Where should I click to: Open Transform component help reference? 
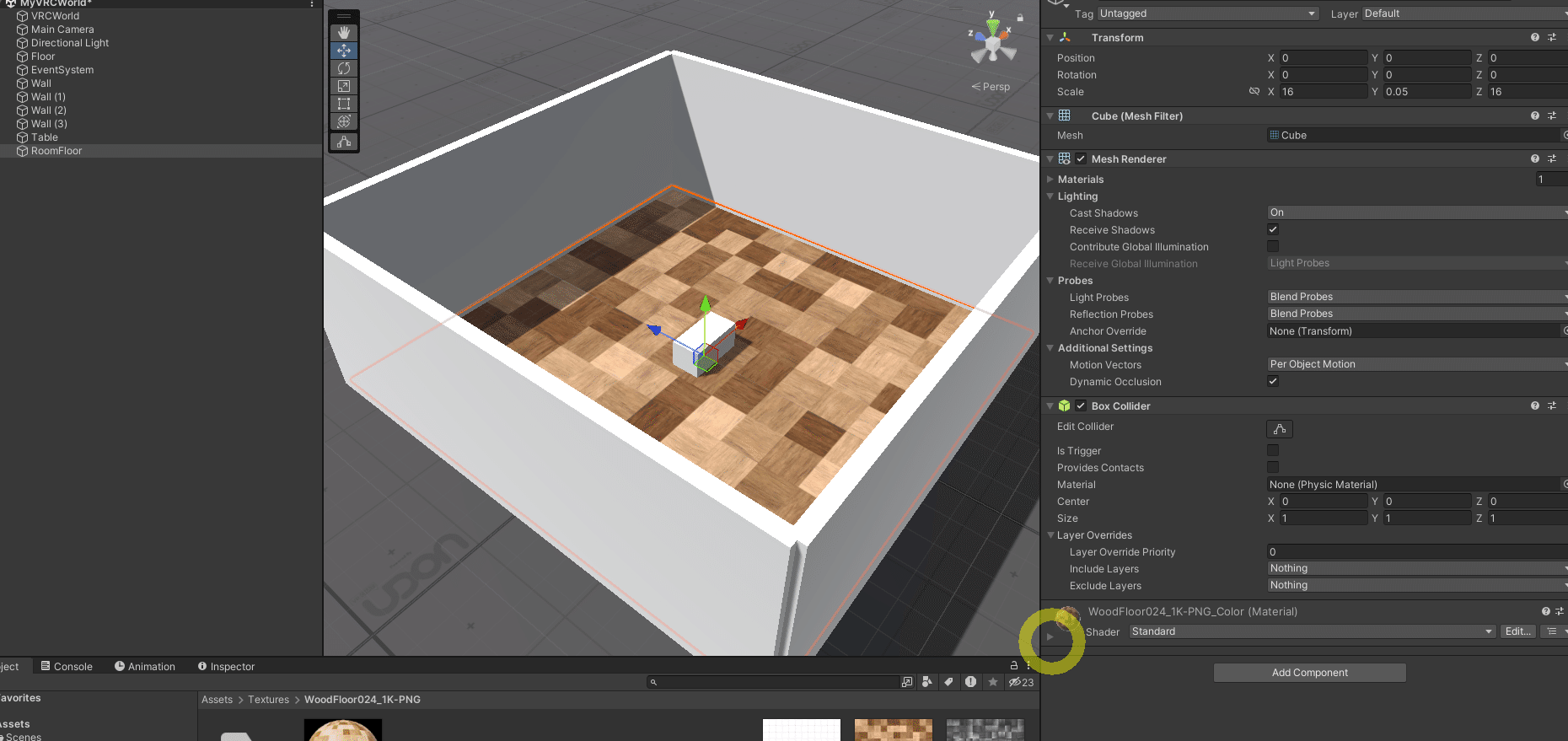click(1535, 38)
